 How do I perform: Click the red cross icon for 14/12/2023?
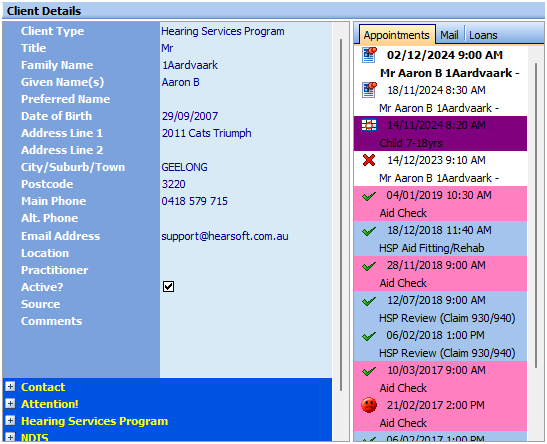point(369,160)
